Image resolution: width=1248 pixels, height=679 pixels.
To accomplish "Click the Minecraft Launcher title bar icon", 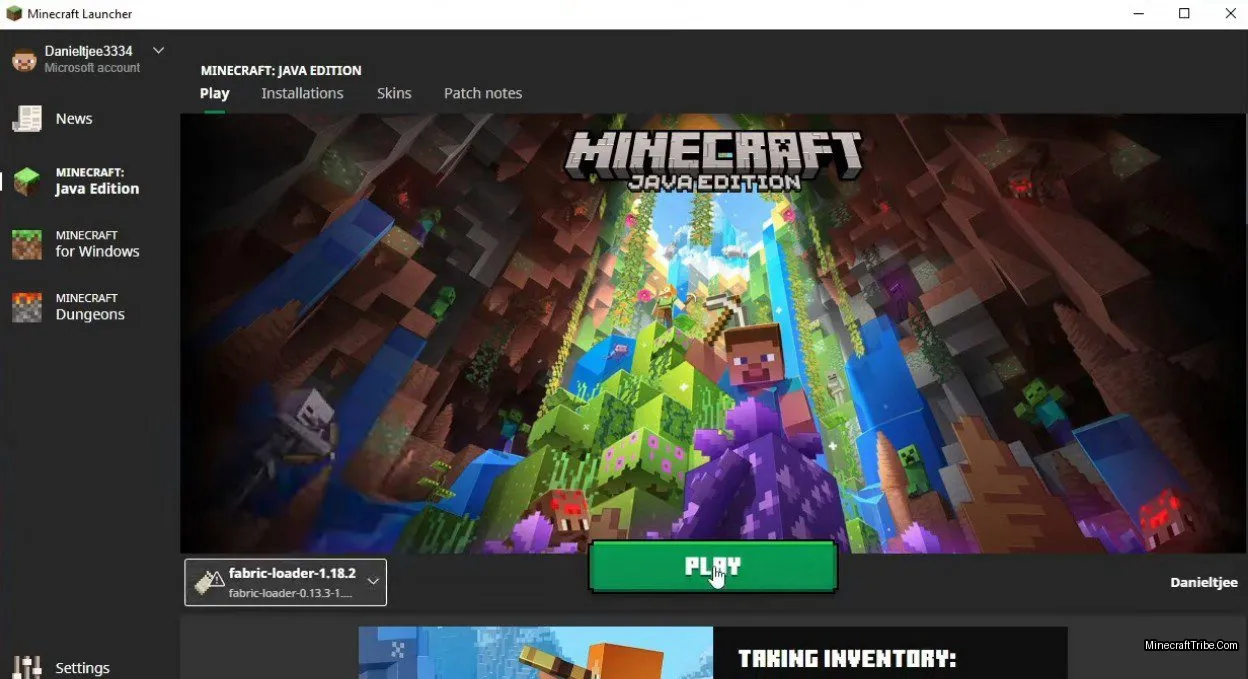I will (x=14, y=14).
